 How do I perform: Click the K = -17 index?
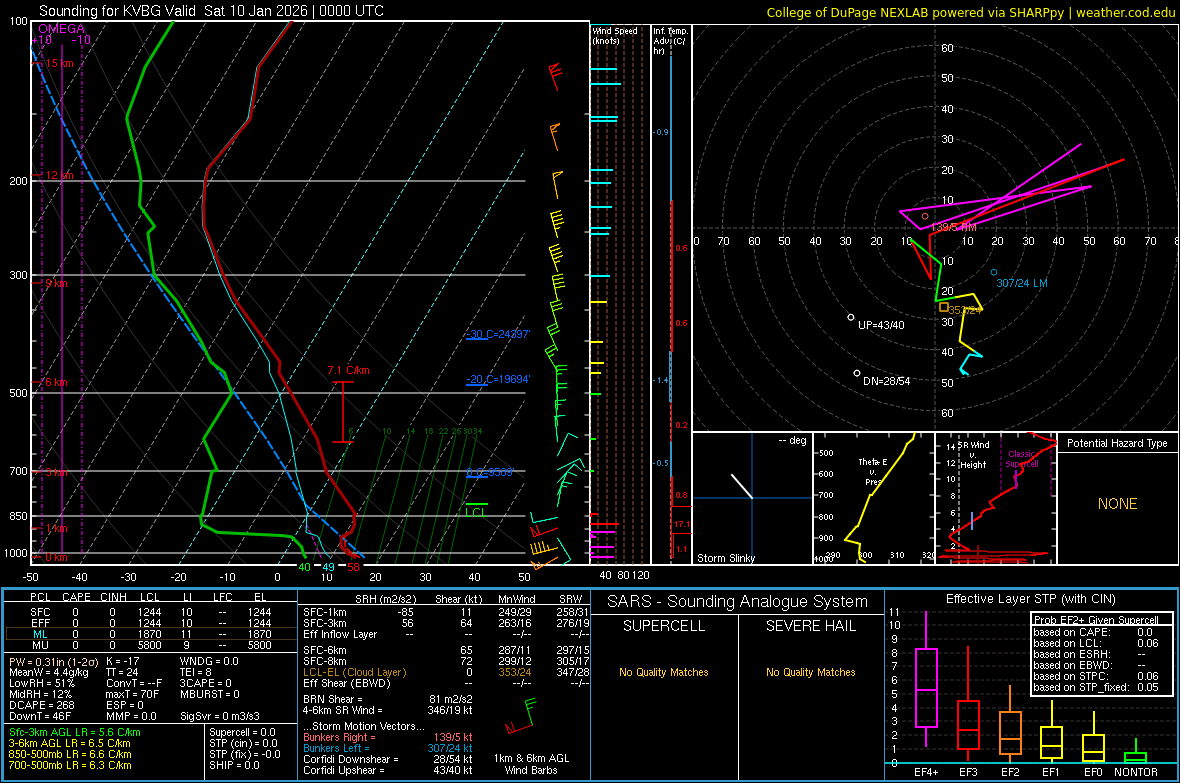[x=123, y=661]
